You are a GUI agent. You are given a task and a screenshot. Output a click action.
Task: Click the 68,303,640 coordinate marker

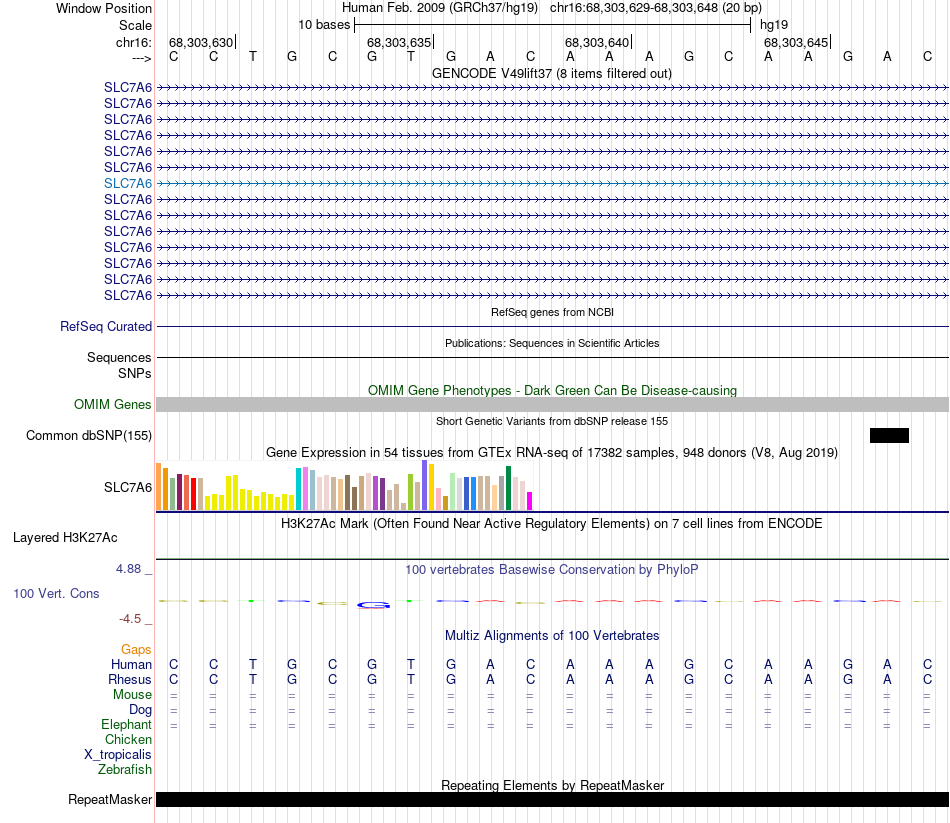coord(597,42)
